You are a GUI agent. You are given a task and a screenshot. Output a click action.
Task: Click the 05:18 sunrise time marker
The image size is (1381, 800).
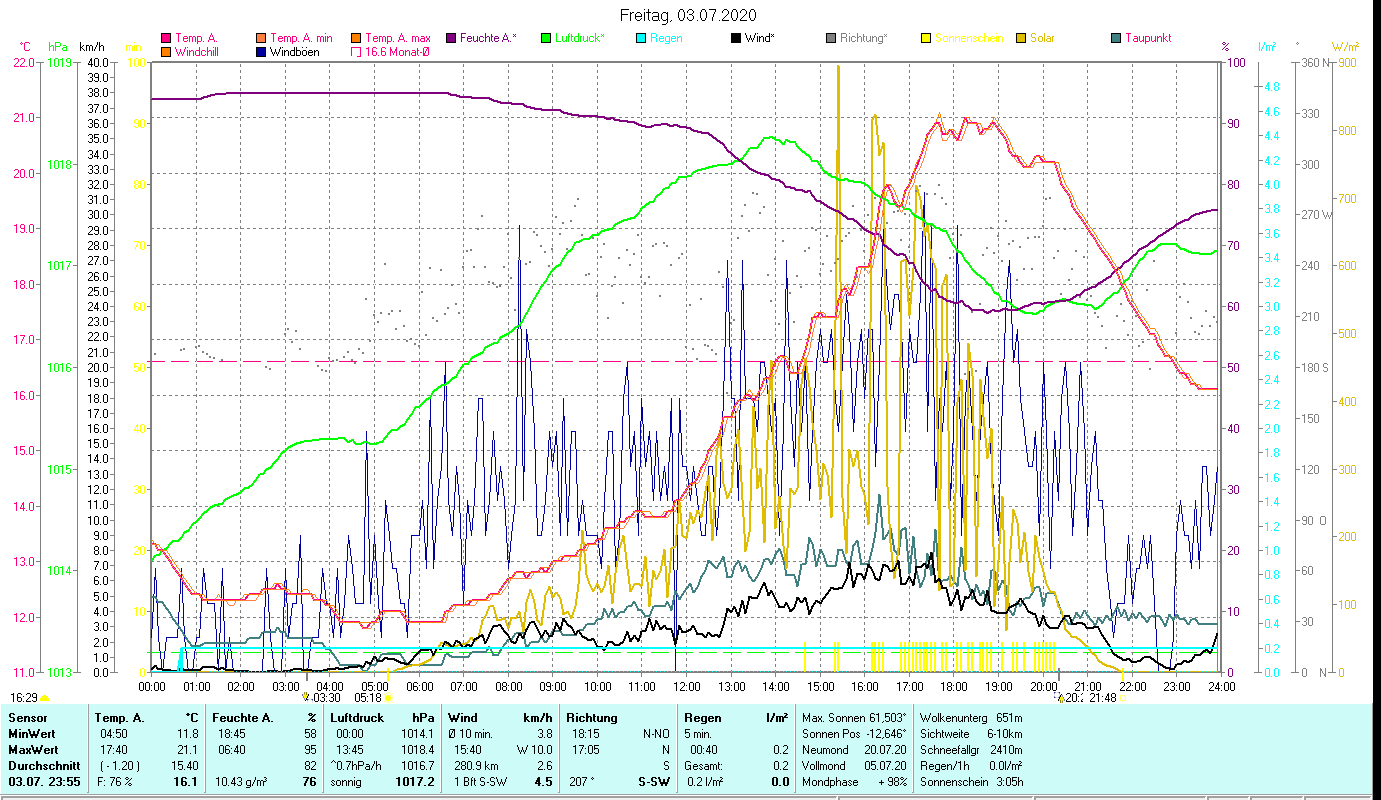[368, 698]
